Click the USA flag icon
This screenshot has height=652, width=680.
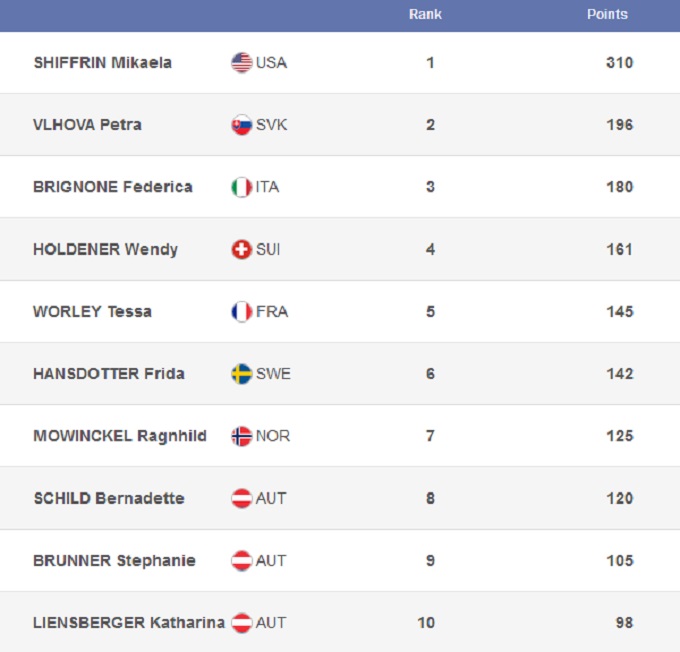[241, 63]
